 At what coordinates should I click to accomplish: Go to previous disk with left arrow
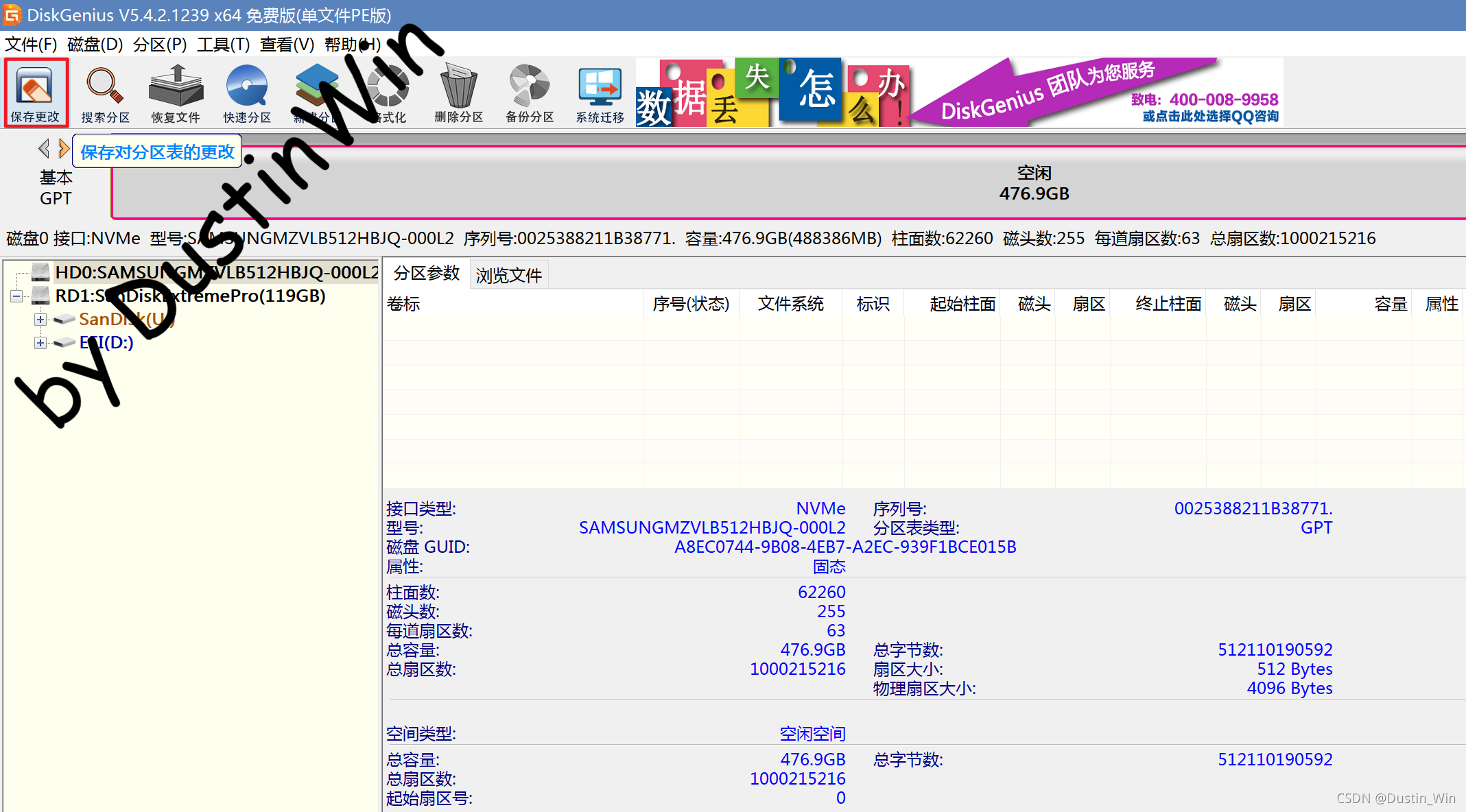coord(44,148)
